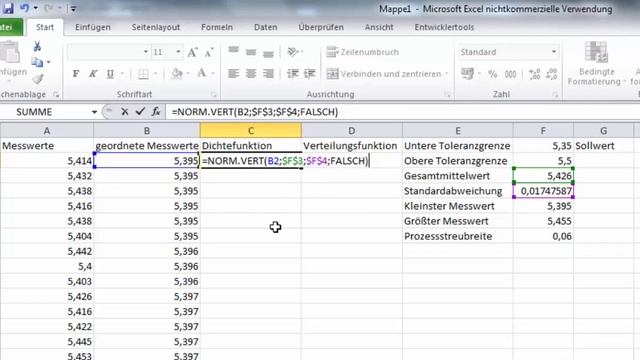Switch to the Formeln tab
640x360 pixels.
217,27
